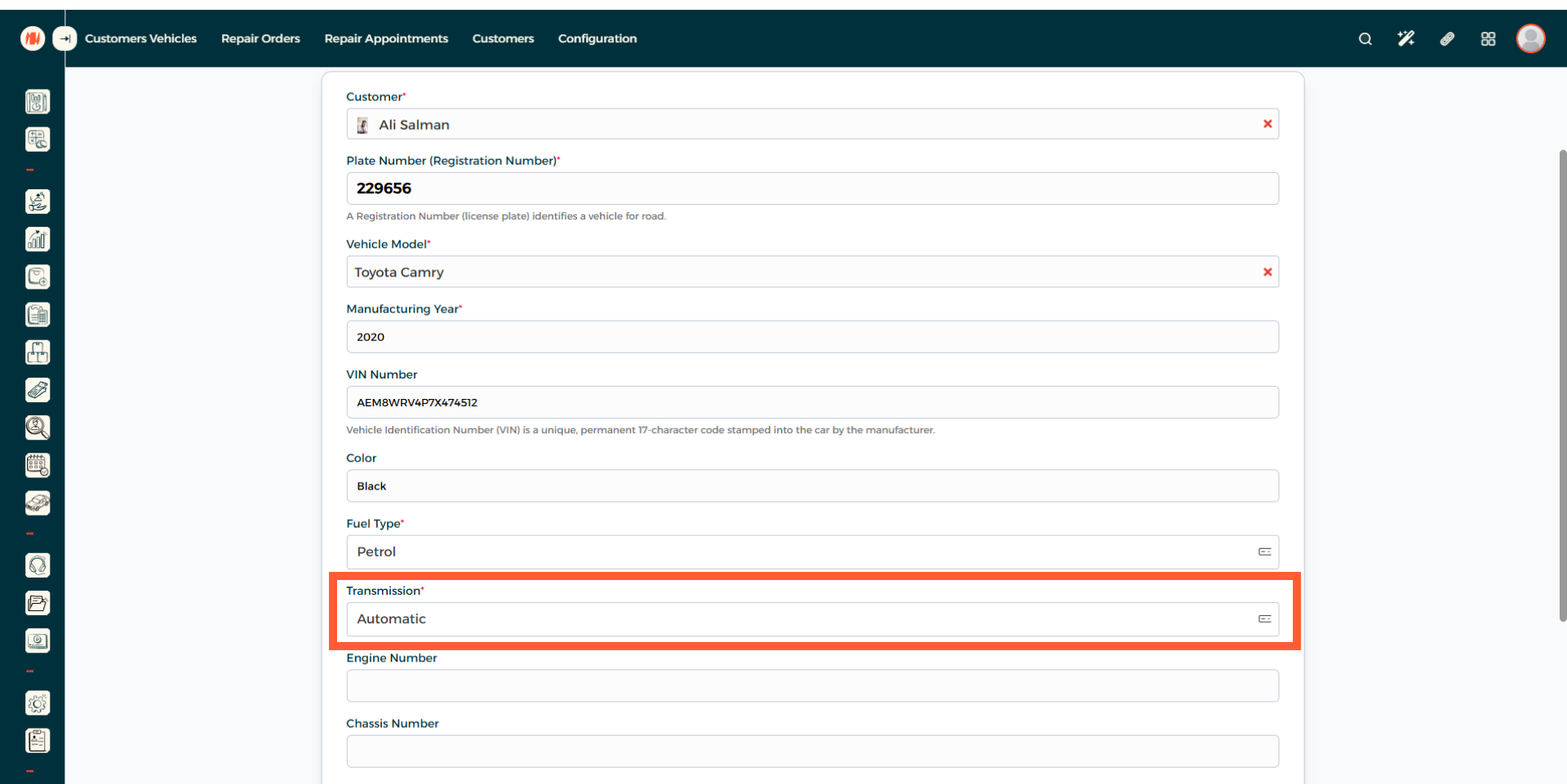Open the Vehicle Model field Toyota Camry

click(x=800, y=272)
